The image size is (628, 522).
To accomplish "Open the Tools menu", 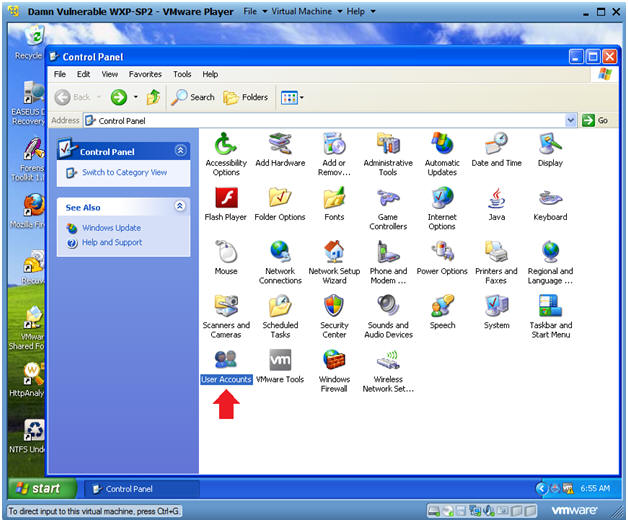I will (x=182, y=74).
